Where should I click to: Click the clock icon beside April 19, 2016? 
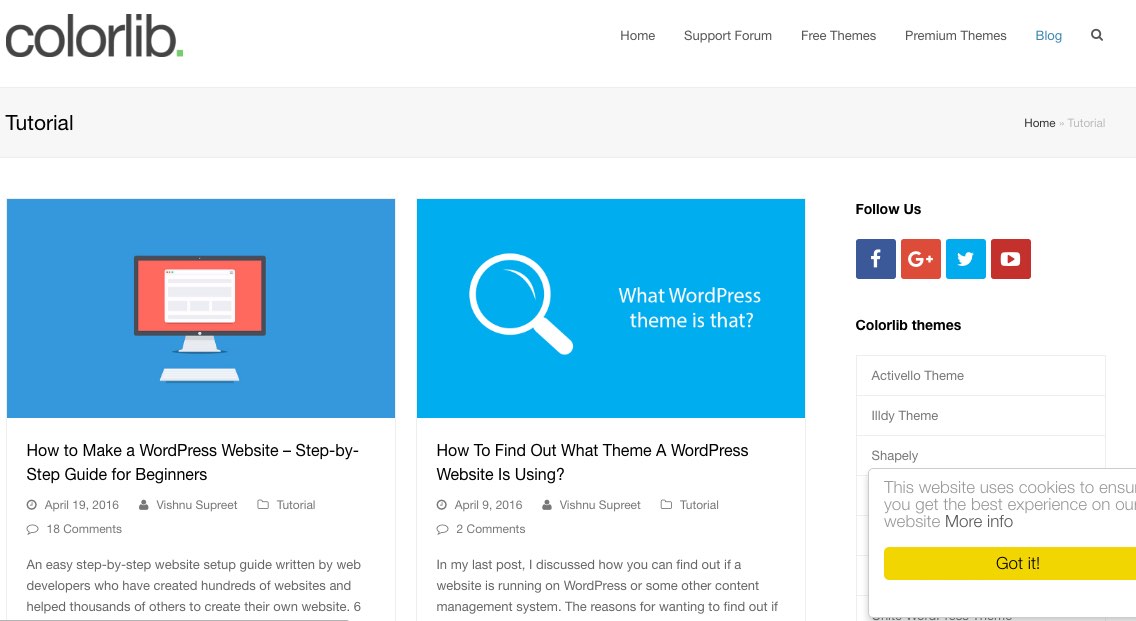pyautogui.click(x=32, y=505)
